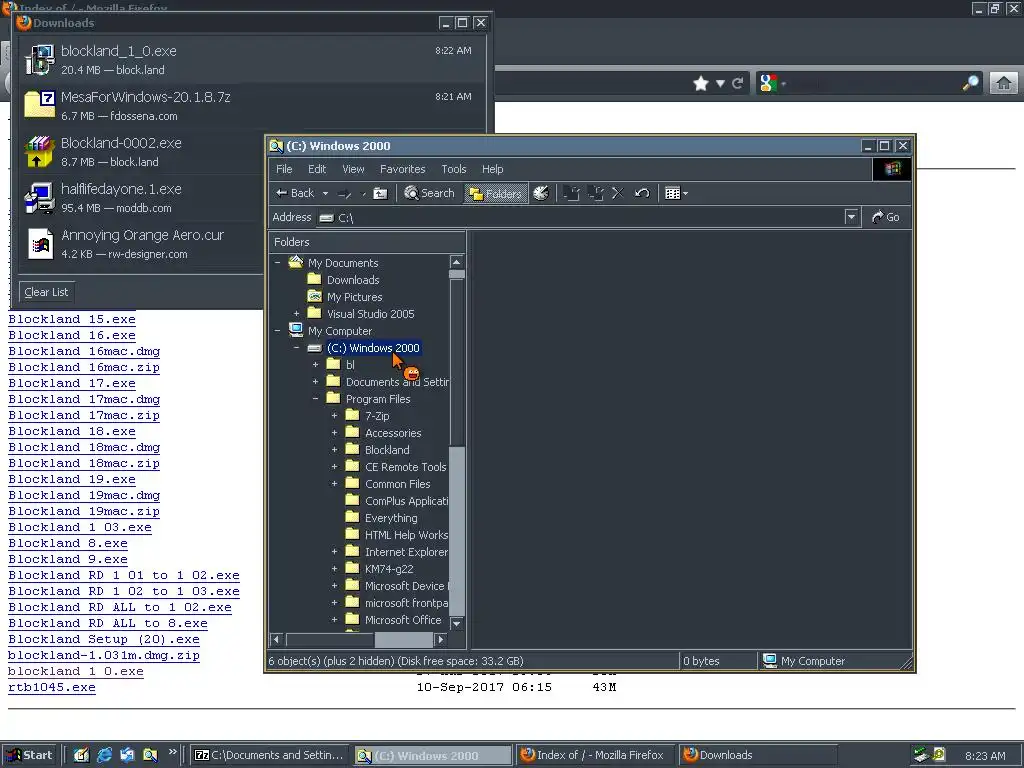The width and height of the screenshot is (1024, 768).
Task: Select the My Pictures folder in tree
Action: pos(355,296)
